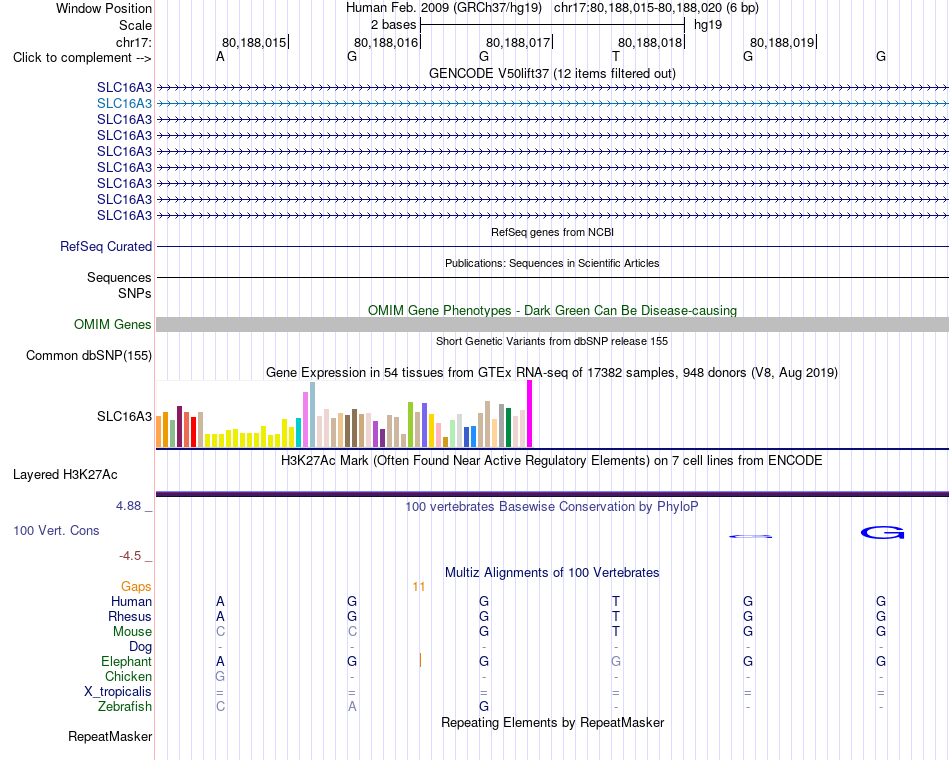Click the Common dbSNP(155) track label
Viewport: 950px width, 760px height.
[88, 356]
